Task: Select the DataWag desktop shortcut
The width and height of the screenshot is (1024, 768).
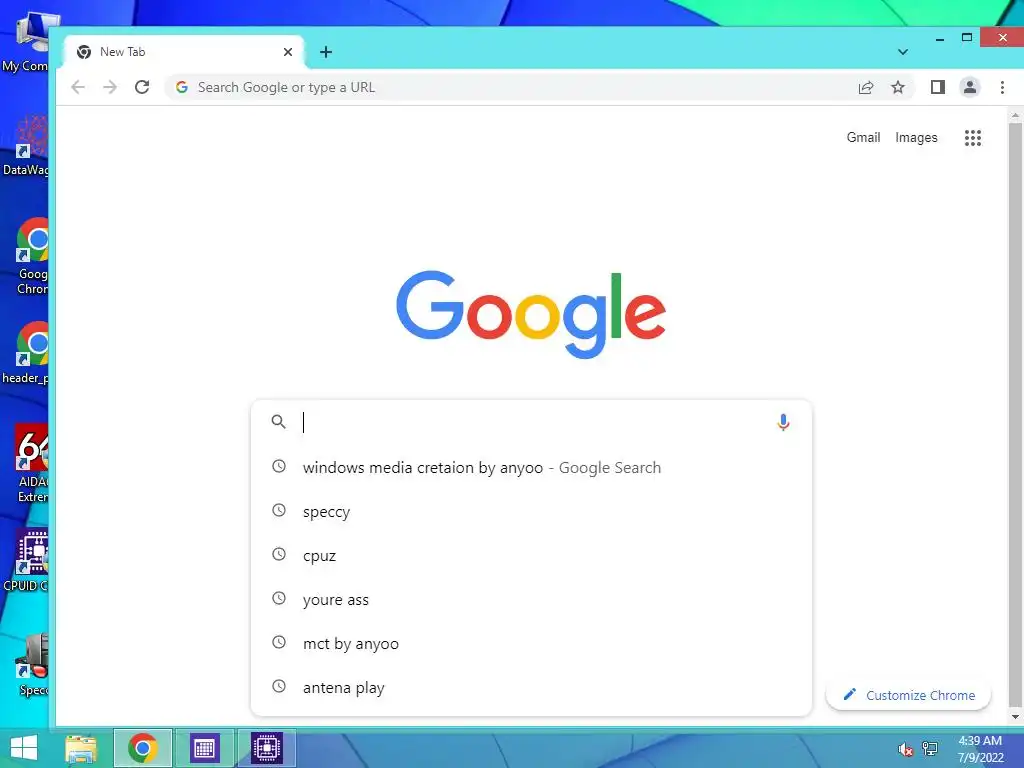Action: (x=25, y=145)
